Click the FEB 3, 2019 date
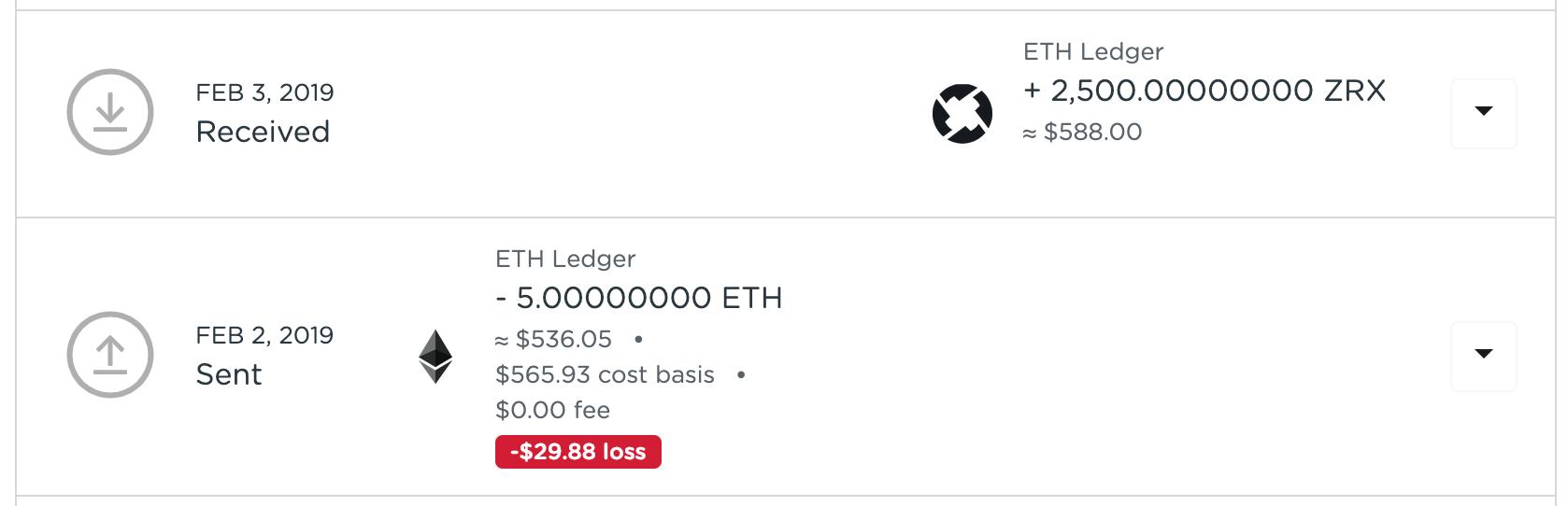Image resolution: width=1568 pixels, height=506 pixels. [x=264, y=92]
